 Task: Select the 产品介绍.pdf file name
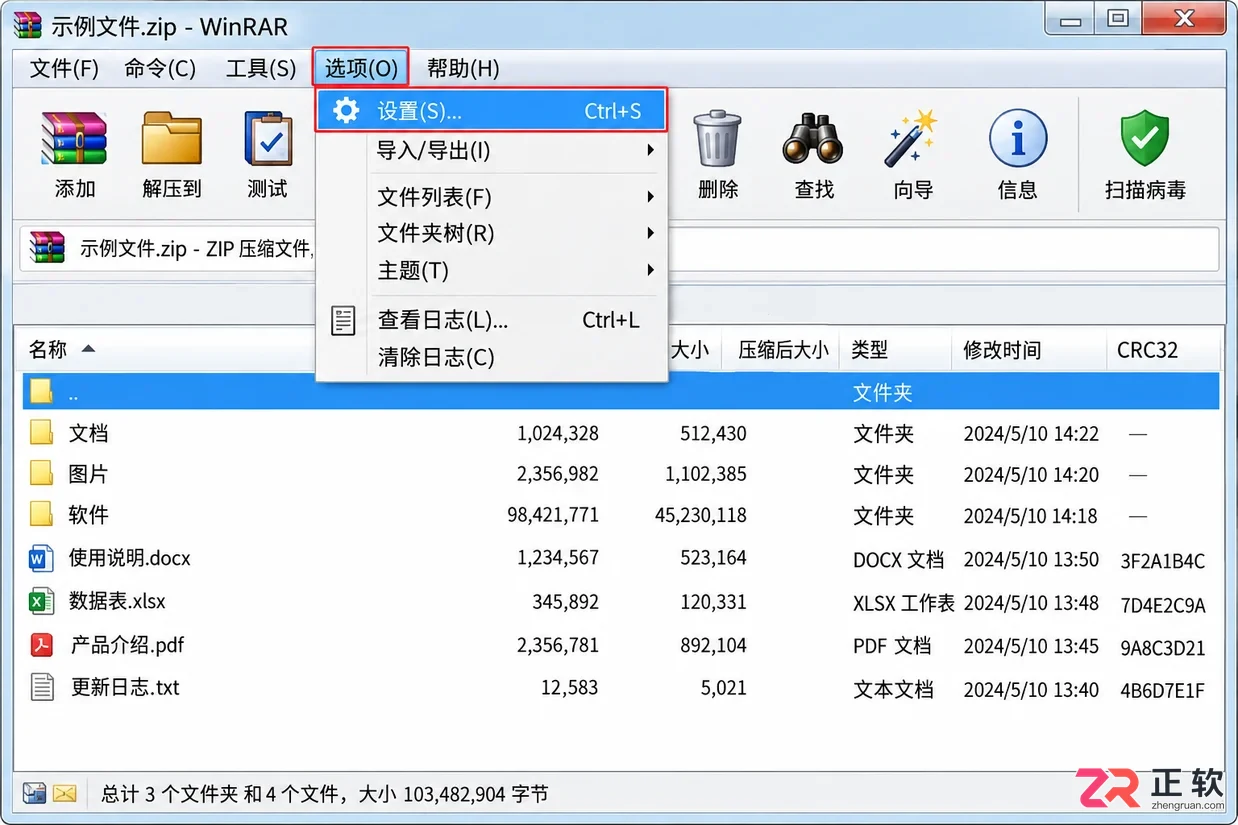pos(127,645)
